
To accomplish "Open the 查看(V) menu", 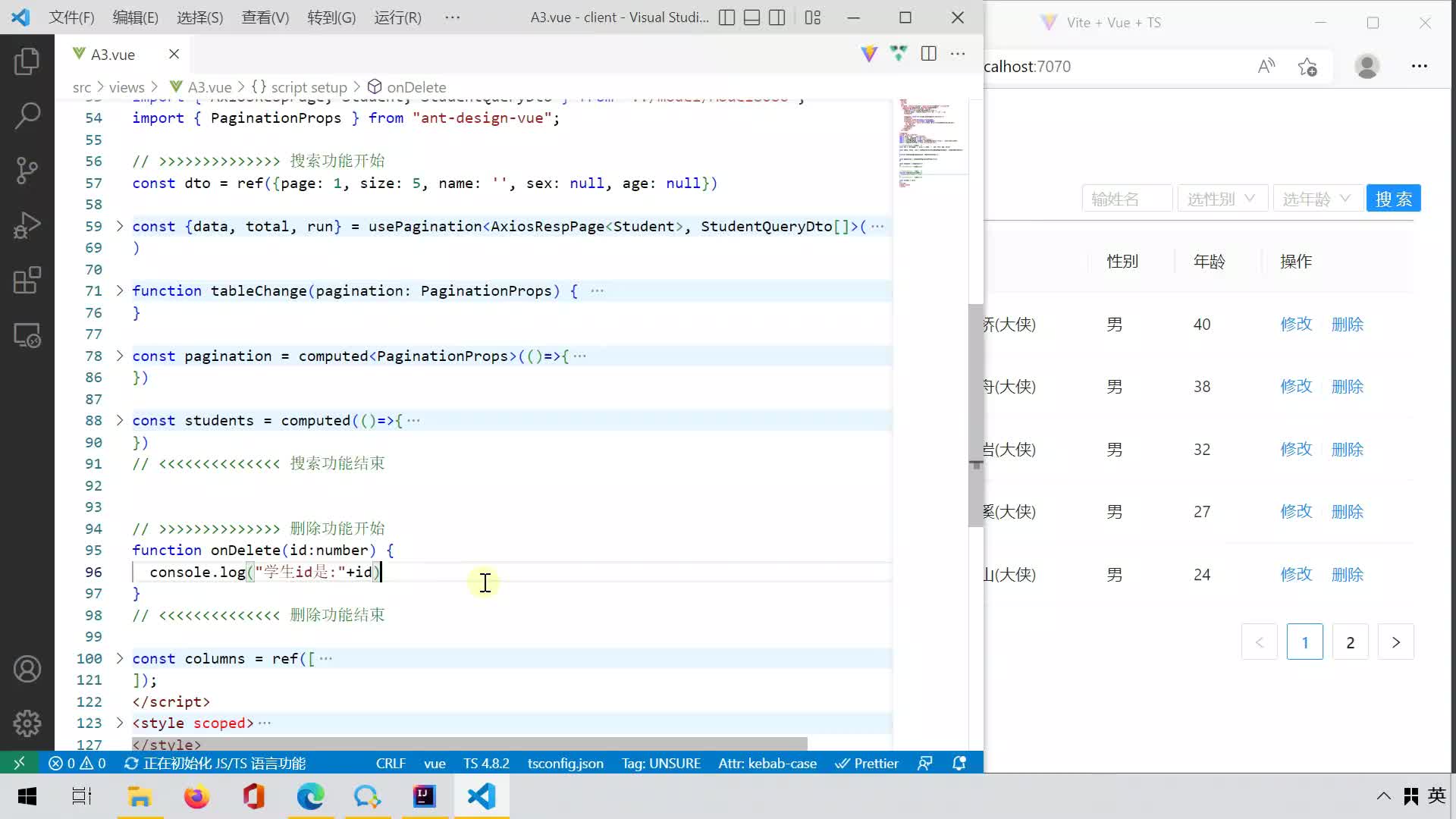I will tap(265, 17).
